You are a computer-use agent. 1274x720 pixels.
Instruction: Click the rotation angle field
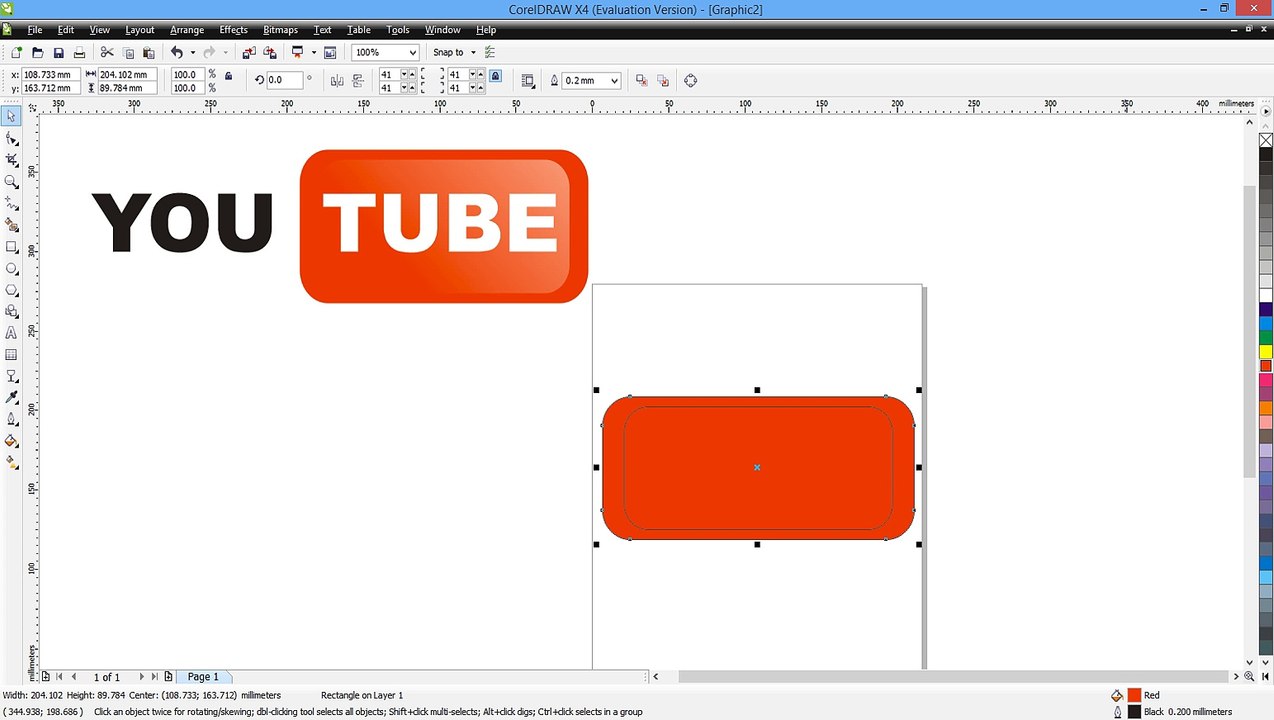coord(284,80)
